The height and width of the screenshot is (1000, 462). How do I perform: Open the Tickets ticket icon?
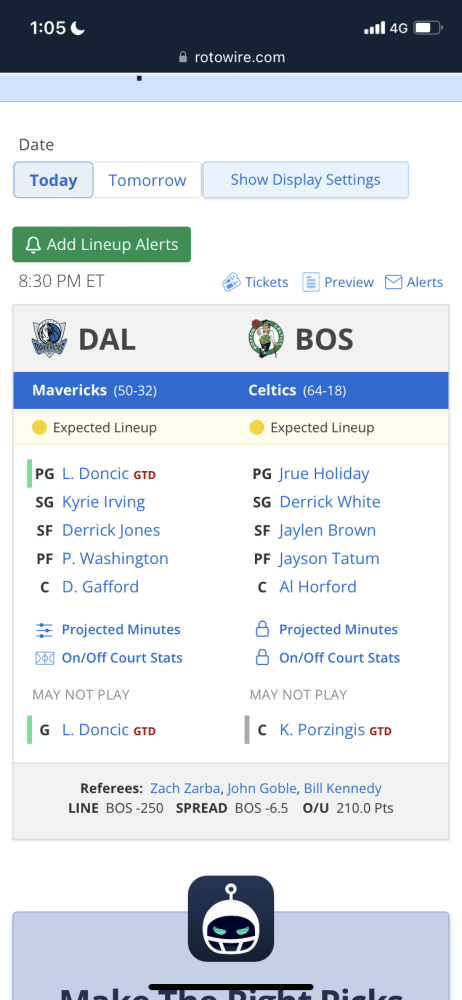tap(231, 282)
